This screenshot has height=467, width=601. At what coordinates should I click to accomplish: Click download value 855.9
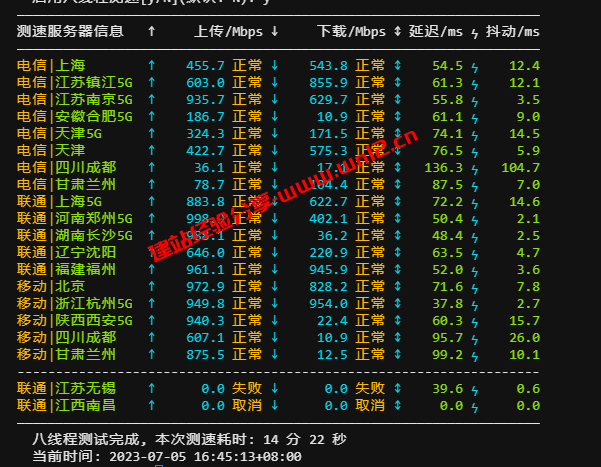pos(328,83)
